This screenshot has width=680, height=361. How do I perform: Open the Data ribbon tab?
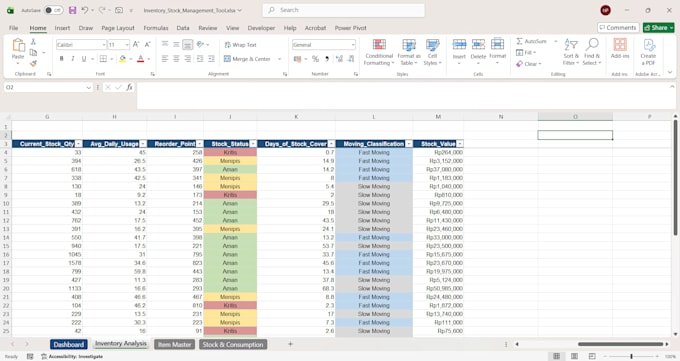pyautogui.click(x=183, y=28)
